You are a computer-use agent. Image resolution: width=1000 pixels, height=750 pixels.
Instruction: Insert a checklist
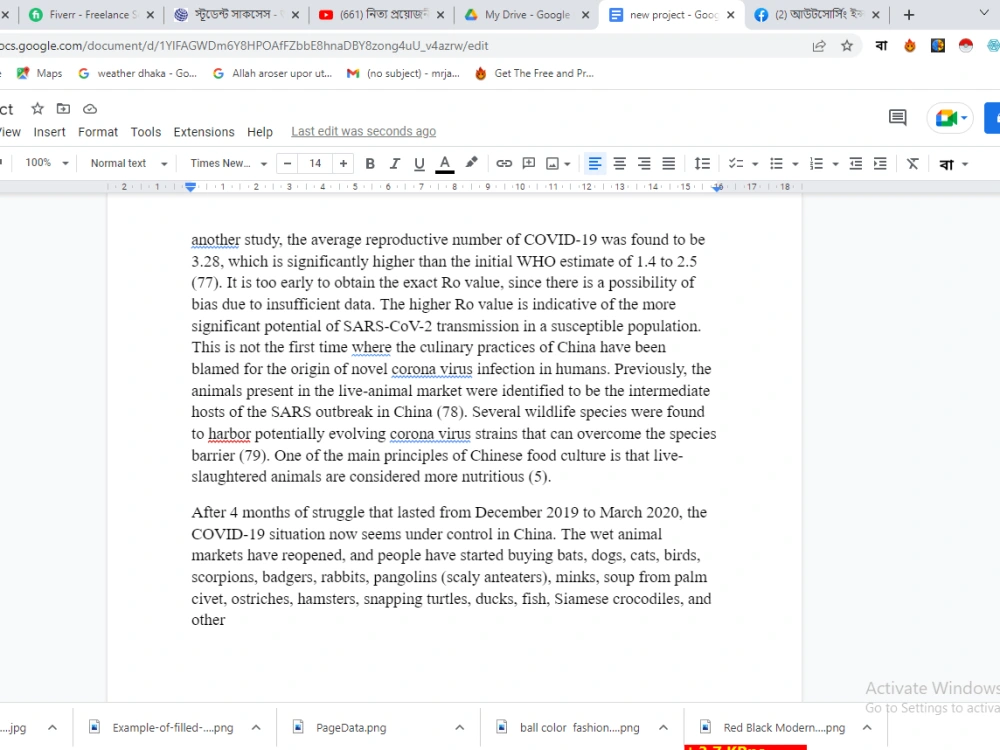736,164
